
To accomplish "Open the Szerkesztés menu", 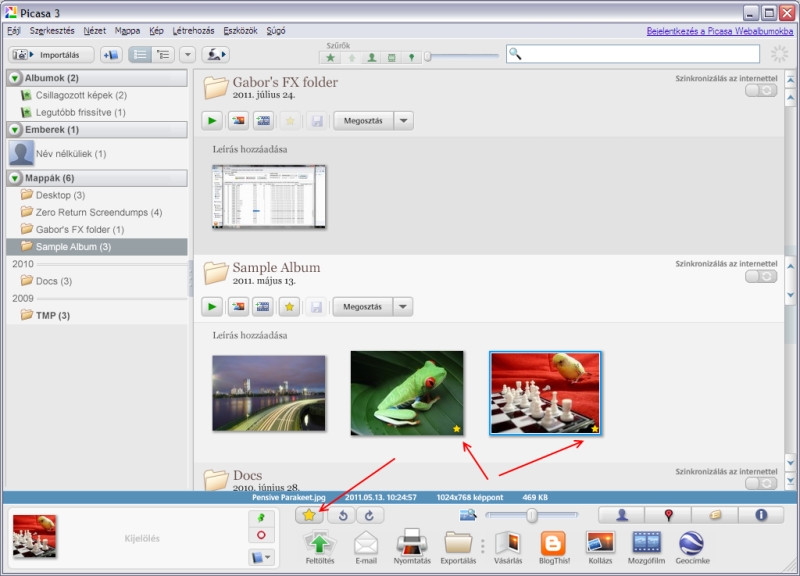I will coord(52,31).
